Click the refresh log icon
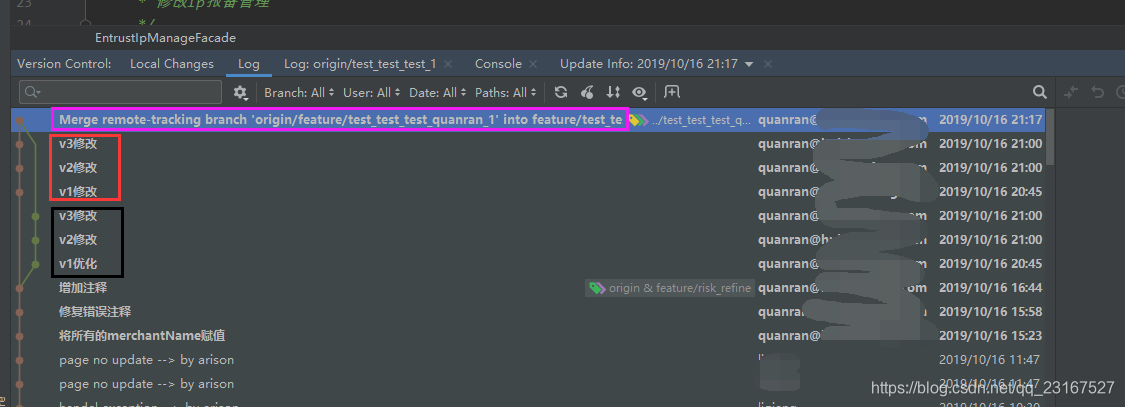The image size is (1125, 407). [x=561, y=93]
